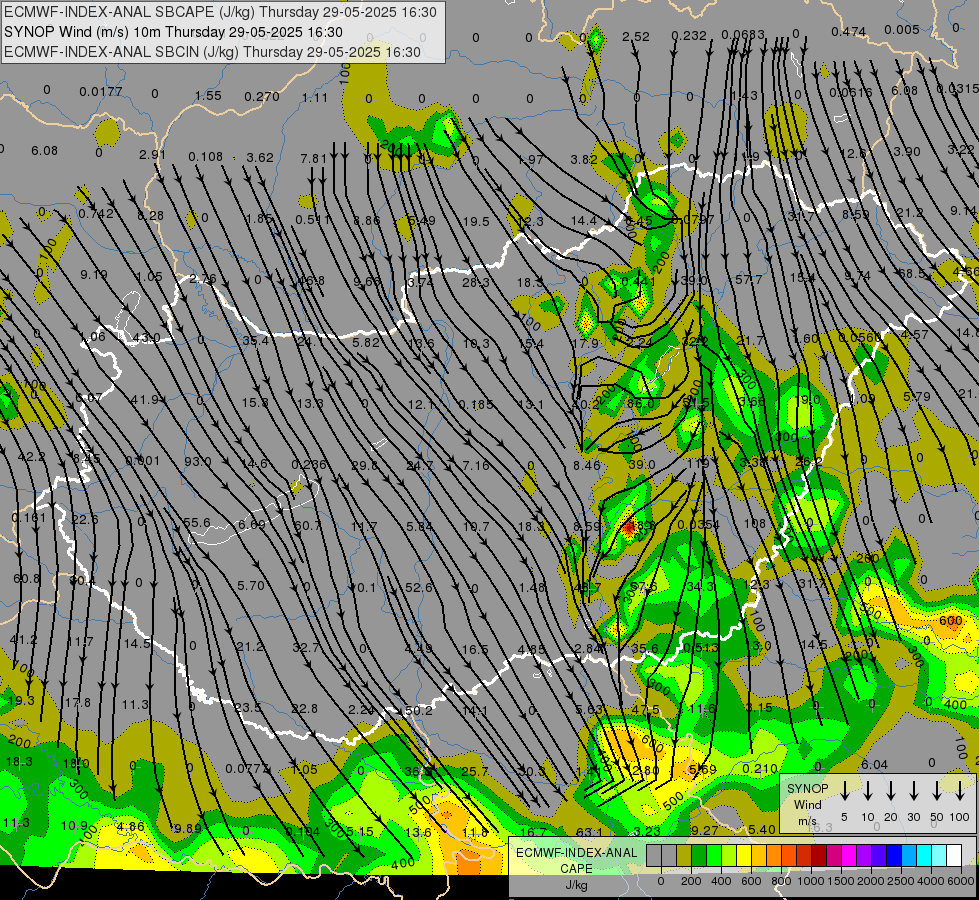Click the 4000 tick label on color scale
The height and width of the screenshot is (900, 979).
click(x=930, y=881)
